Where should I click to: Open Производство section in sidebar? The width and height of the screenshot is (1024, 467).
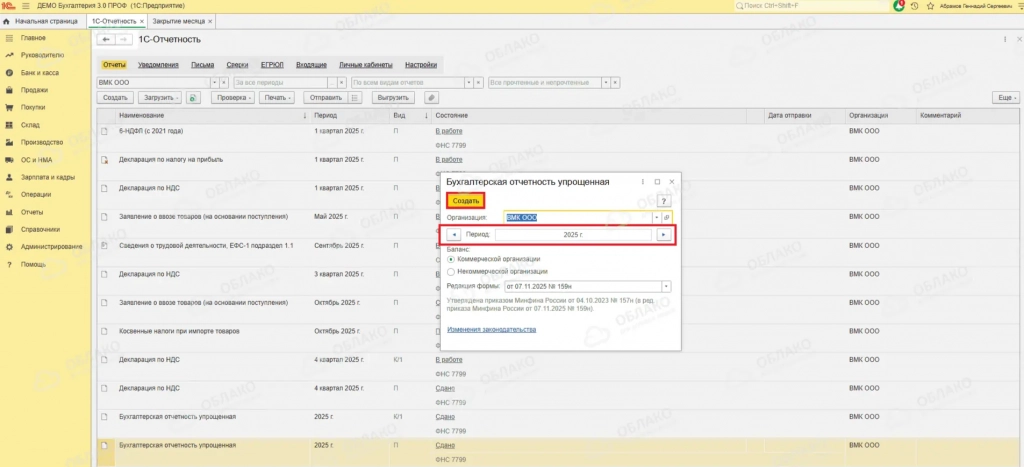pos(42,142)
